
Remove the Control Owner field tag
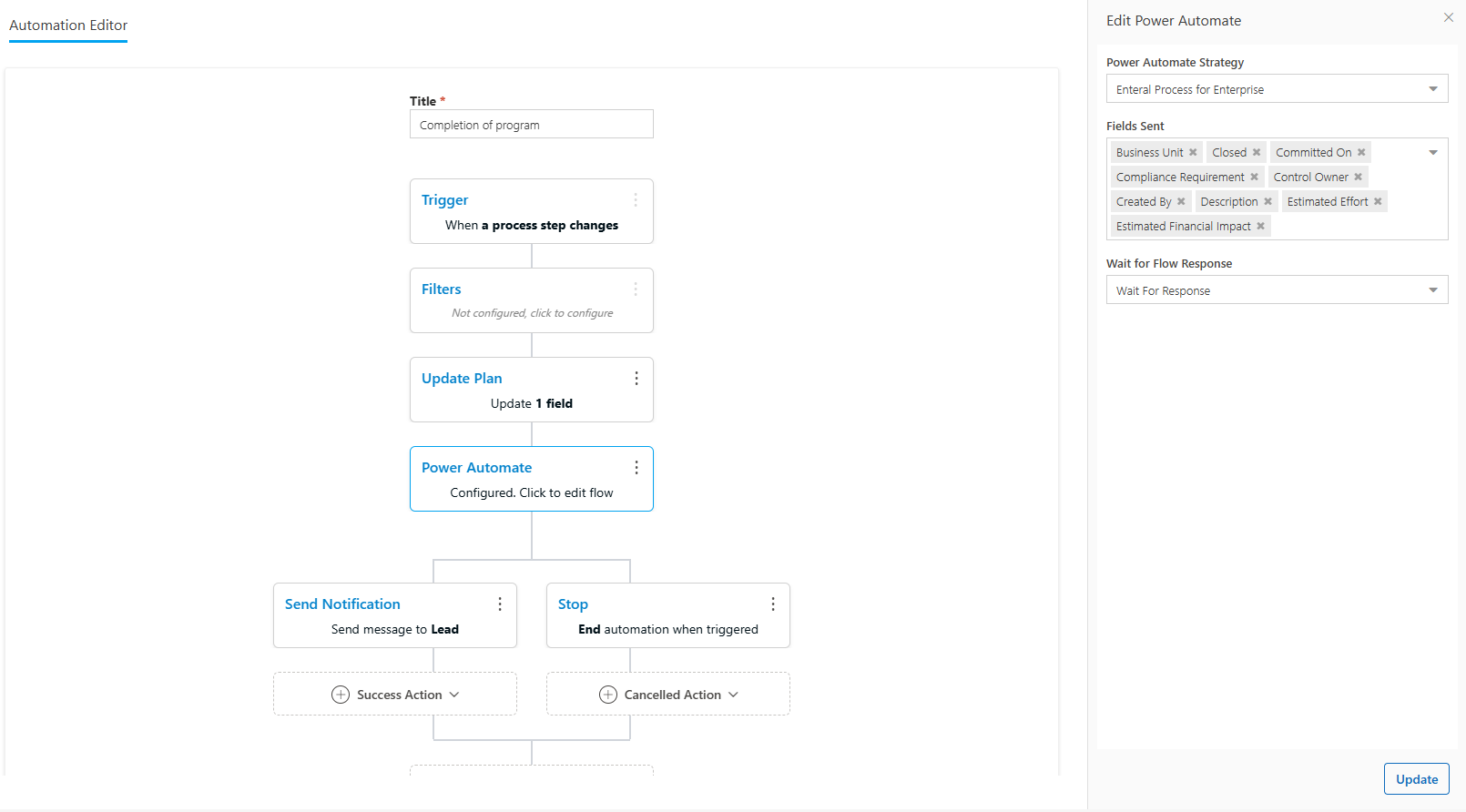click(1358, 177)
